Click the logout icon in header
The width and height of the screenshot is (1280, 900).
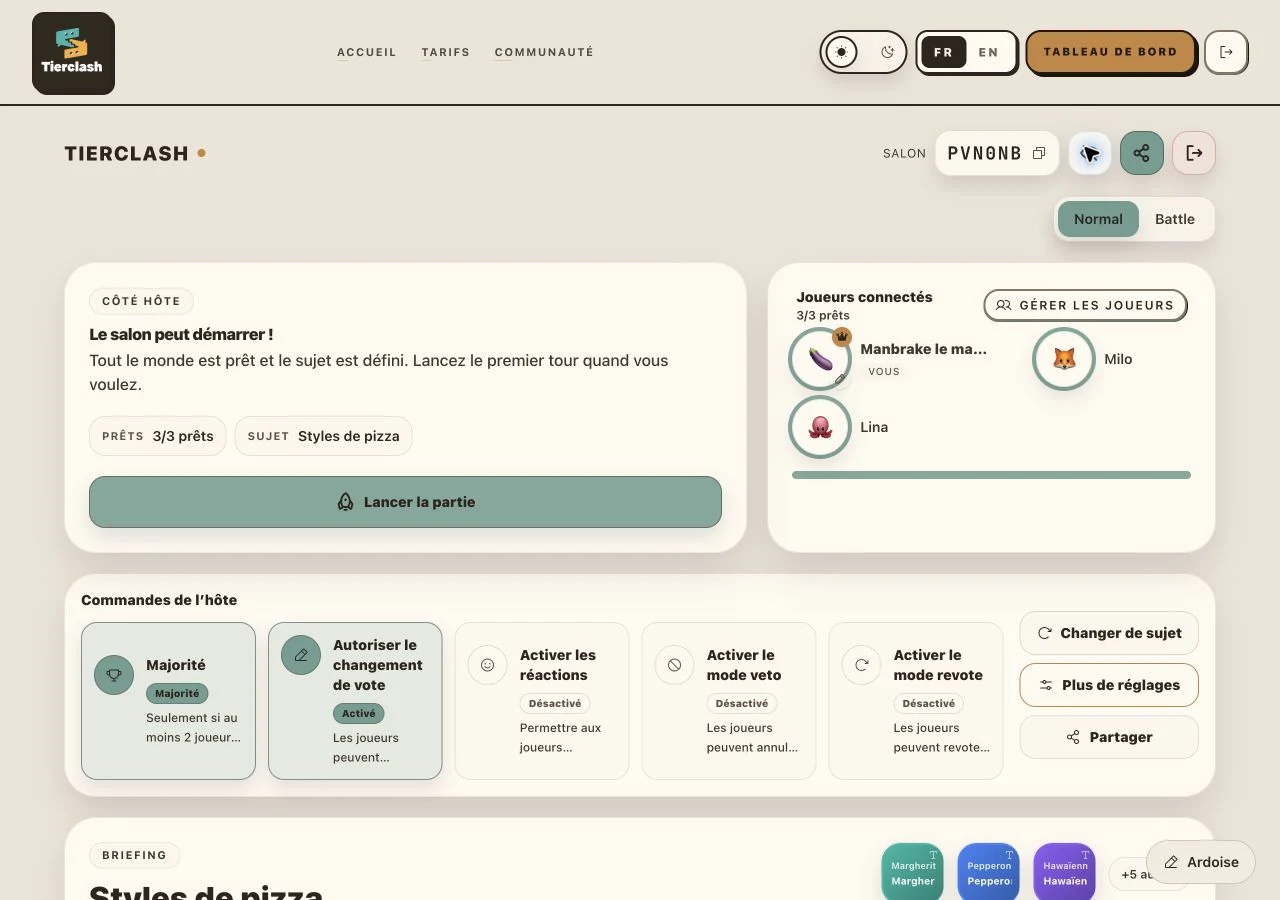[1226, 52]
